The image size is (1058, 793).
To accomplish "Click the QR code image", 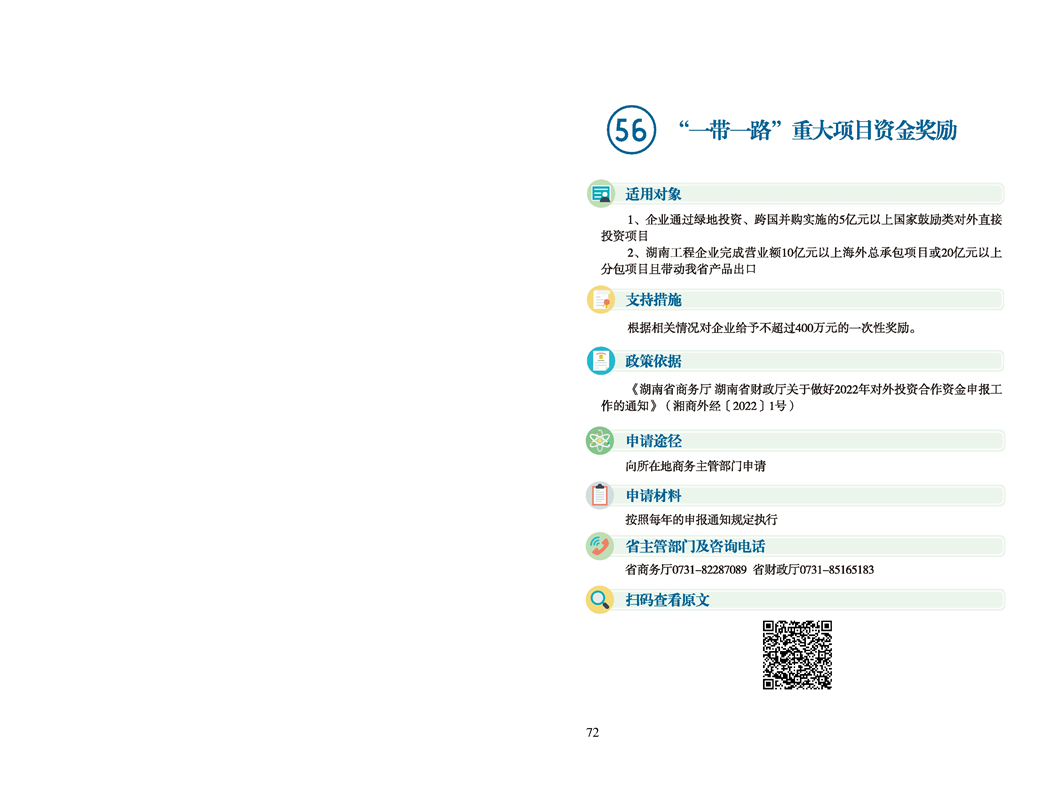I will pyautogui.click(x=797, y=655).
